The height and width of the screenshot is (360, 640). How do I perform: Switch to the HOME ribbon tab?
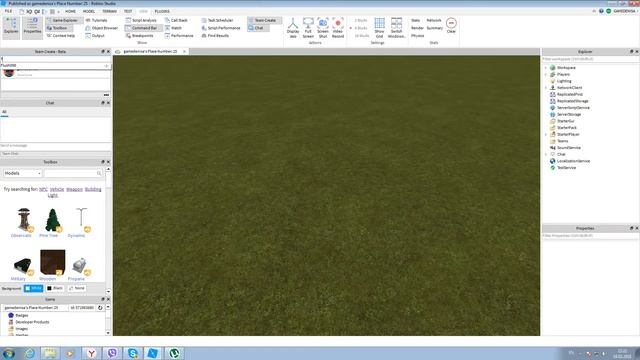point(70,11)
